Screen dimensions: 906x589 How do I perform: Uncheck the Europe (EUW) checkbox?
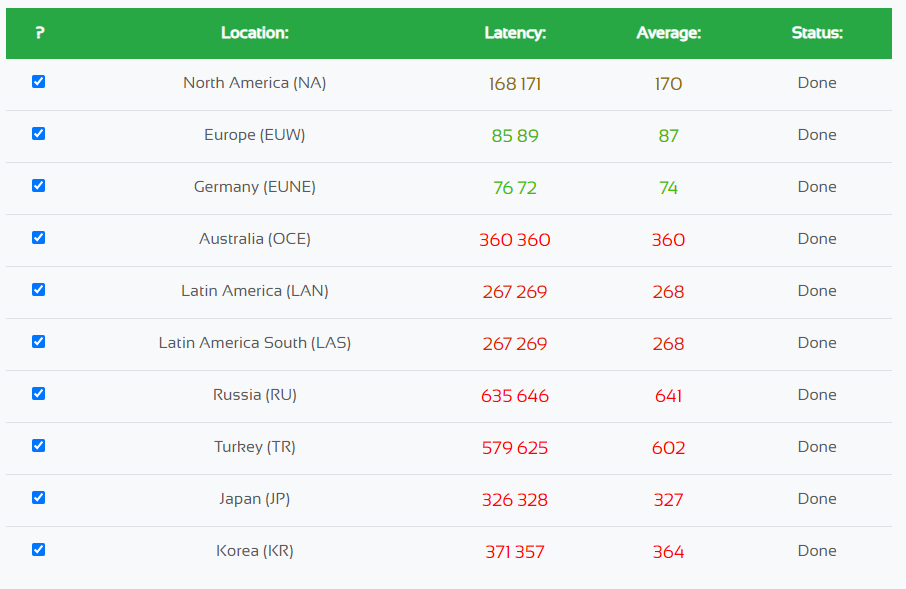click(x=39, y=134)
